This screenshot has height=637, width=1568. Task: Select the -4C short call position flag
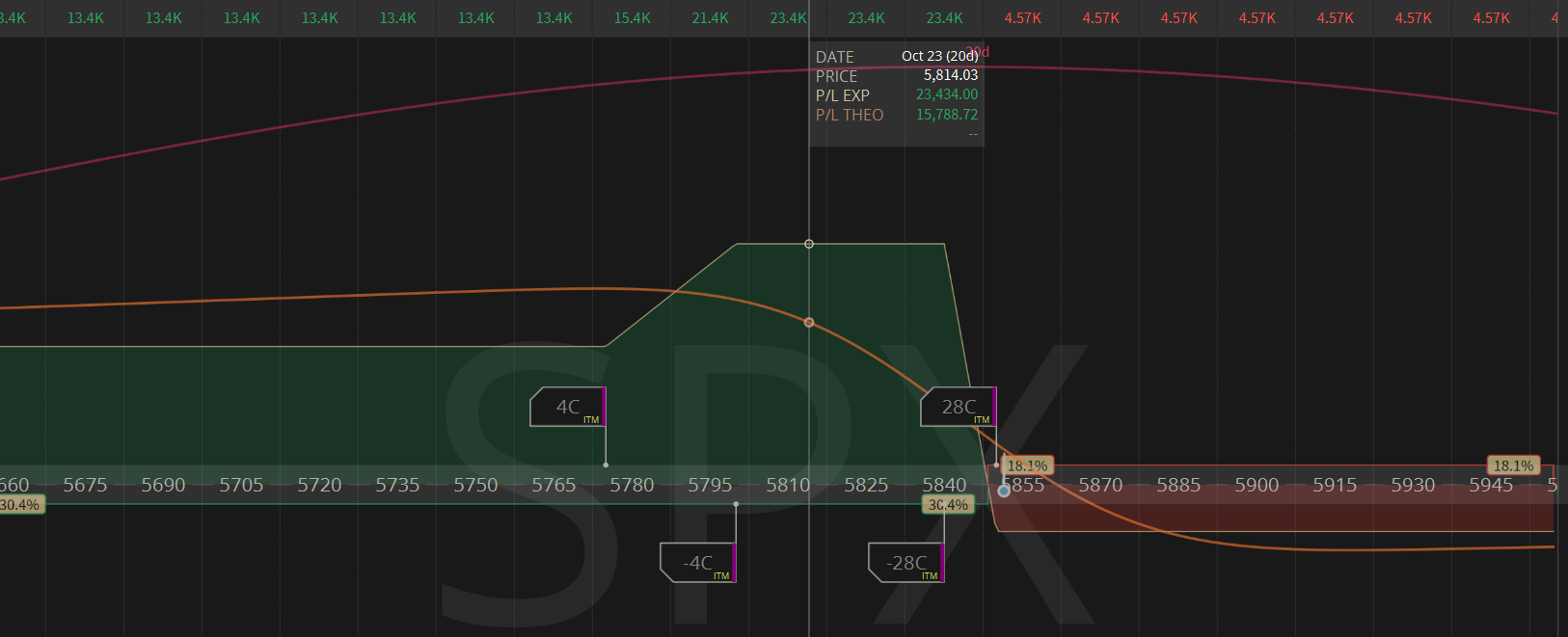pos(698,563)
